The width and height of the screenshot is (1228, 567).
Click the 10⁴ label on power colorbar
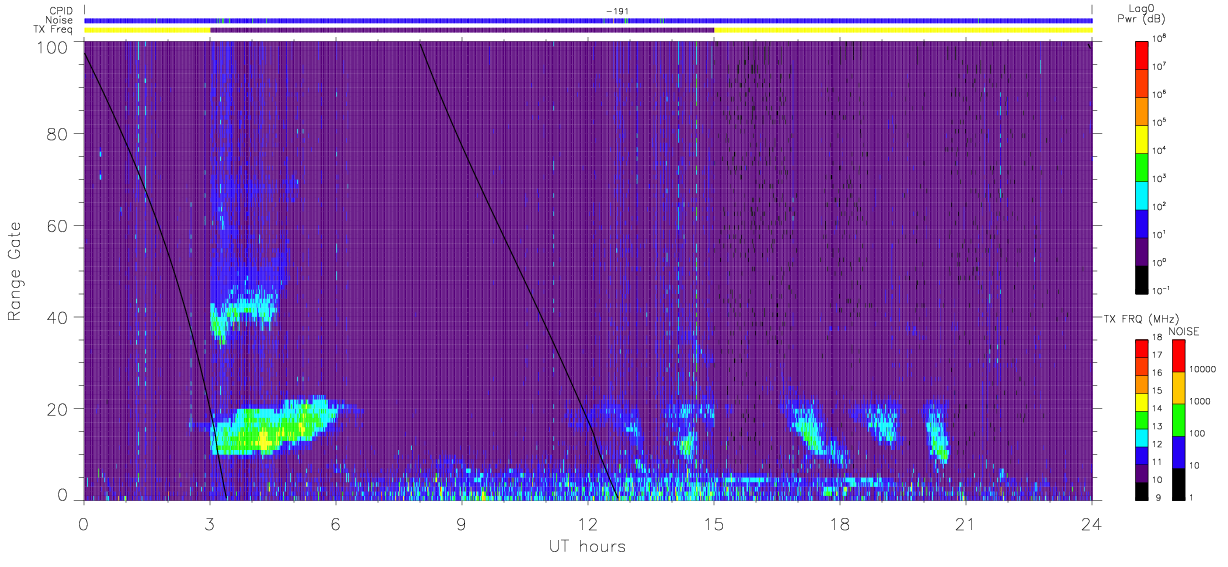pos(1160,150)
